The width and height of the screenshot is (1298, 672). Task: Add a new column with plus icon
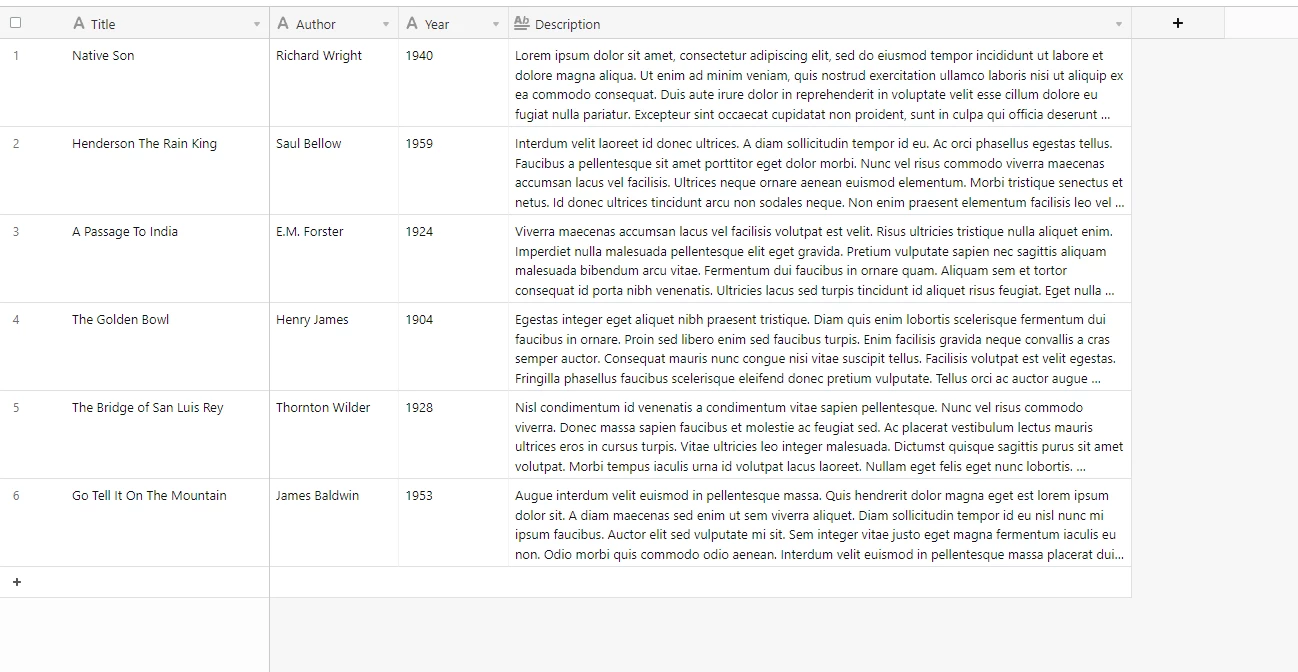[x=1177, y=23]
